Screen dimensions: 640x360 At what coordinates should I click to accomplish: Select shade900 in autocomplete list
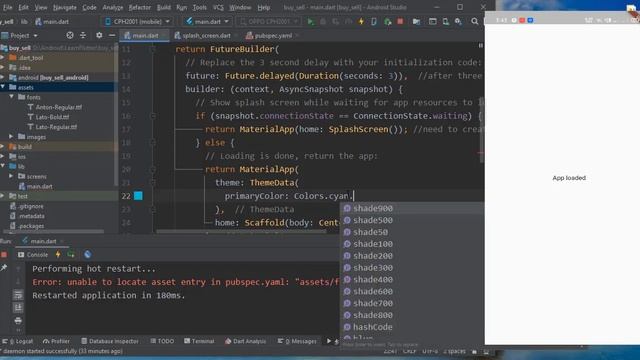(412, 208)
